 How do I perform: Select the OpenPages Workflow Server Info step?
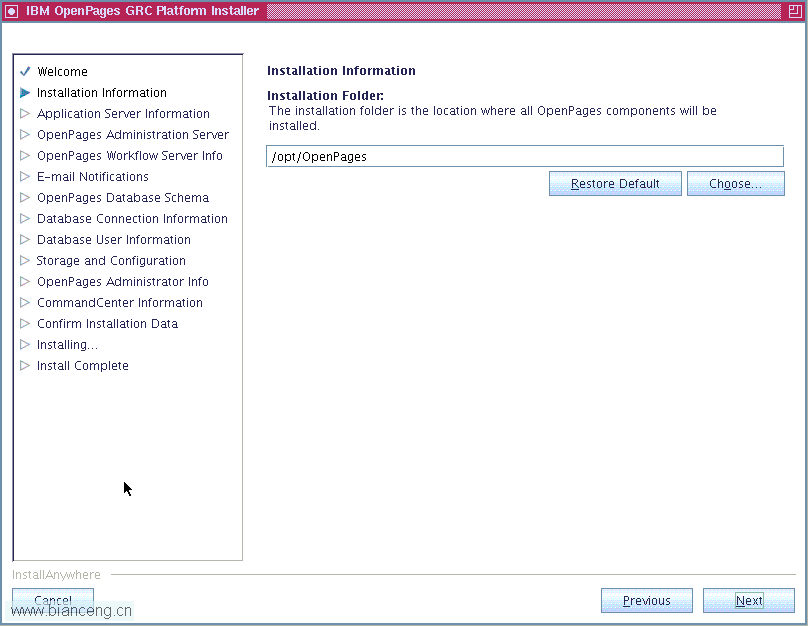pyautogui.click(x=129, y=156)
